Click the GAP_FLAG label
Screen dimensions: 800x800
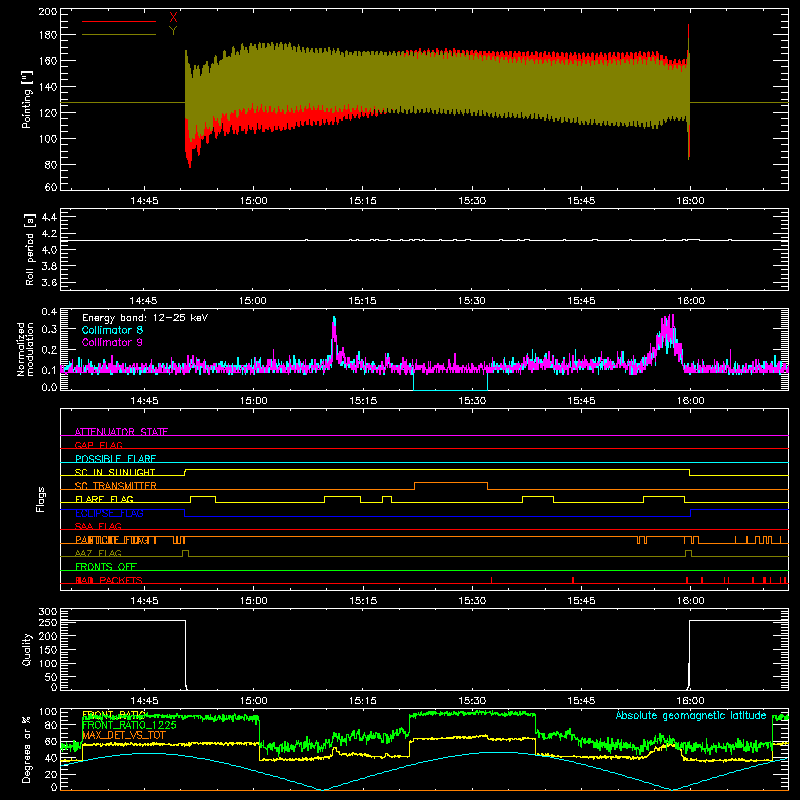(98, 445)
